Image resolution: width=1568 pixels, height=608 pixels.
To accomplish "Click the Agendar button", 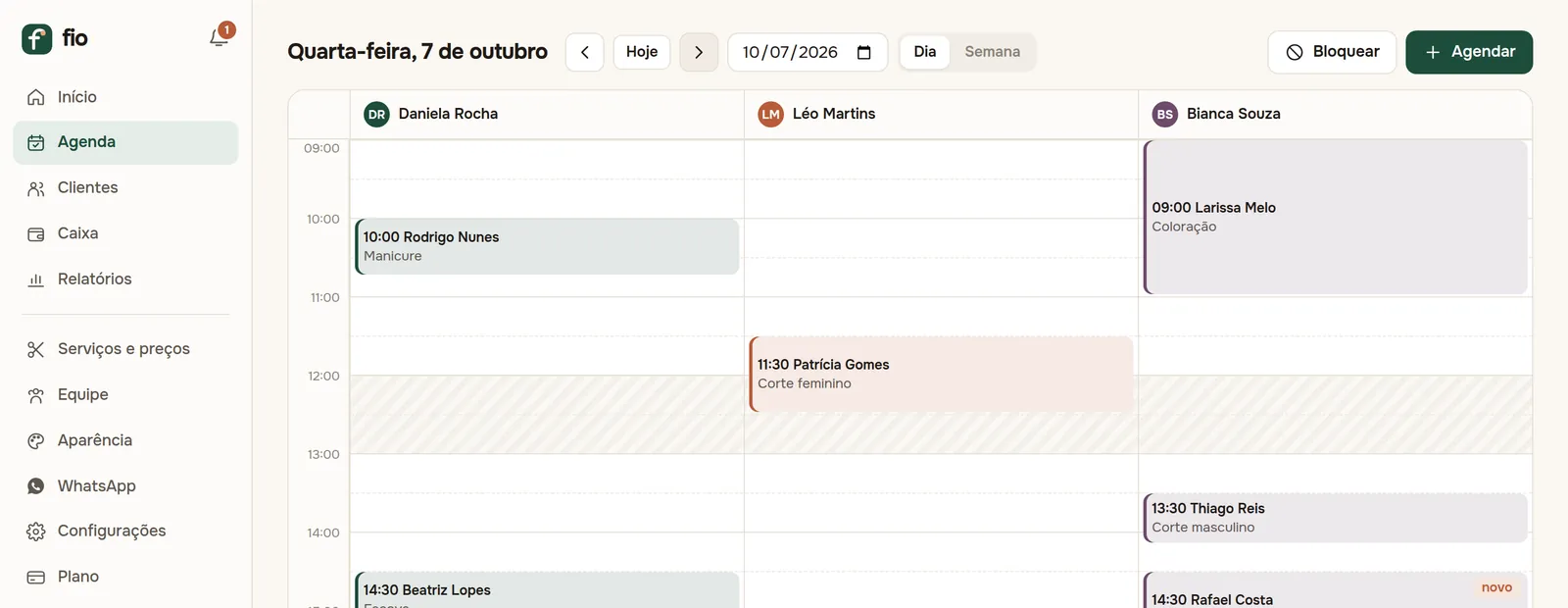I will (1469, 52).
